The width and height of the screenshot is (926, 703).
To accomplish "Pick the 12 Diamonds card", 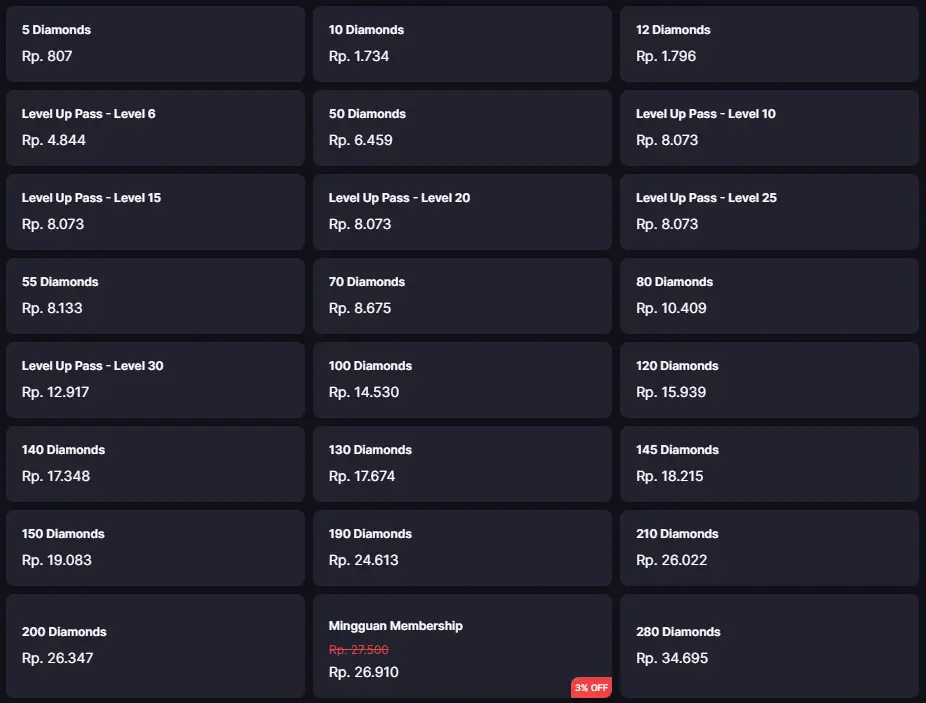I will (770, 44).
